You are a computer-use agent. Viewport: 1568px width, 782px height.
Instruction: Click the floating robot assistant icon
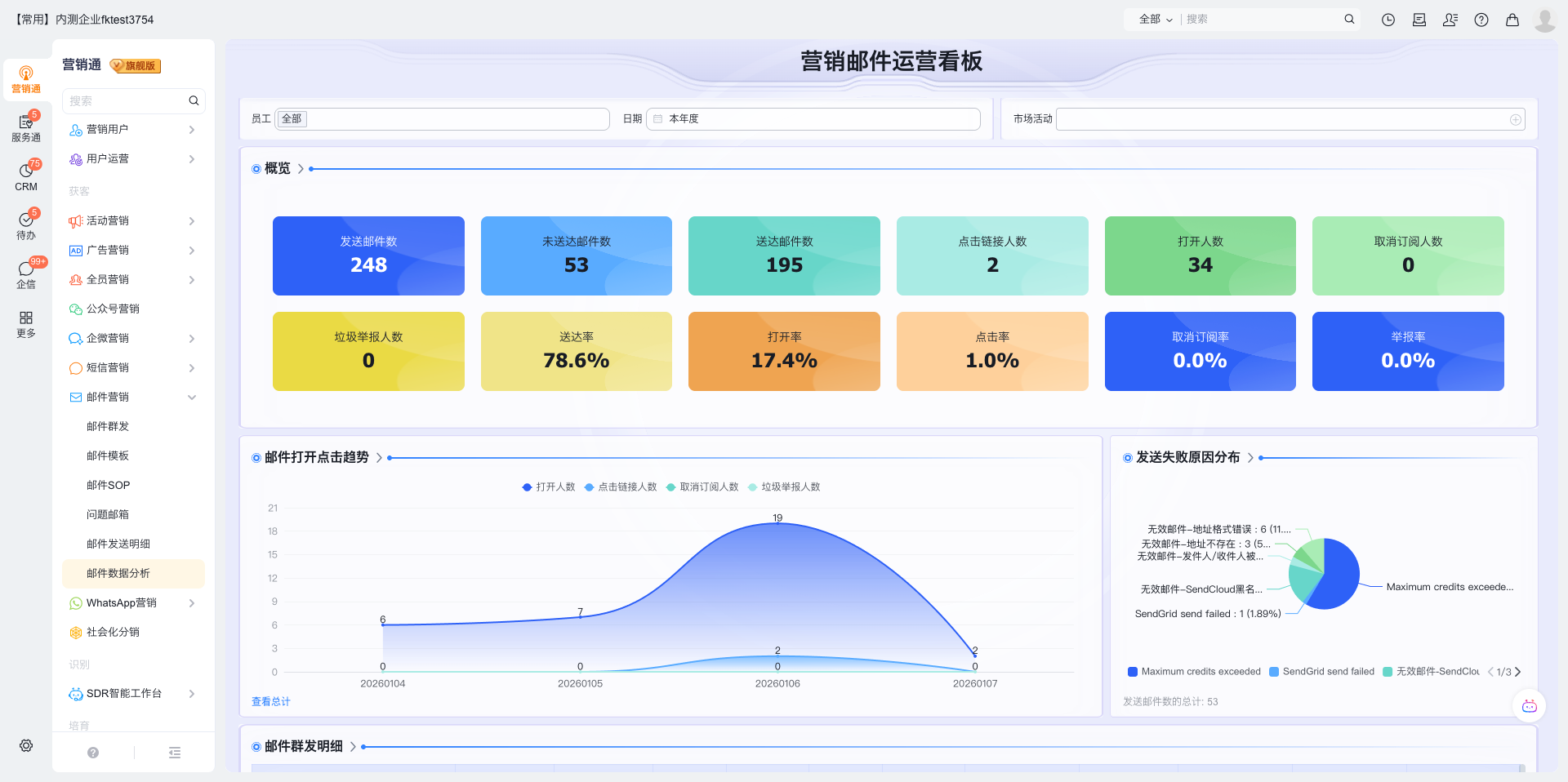[1529, 706]
